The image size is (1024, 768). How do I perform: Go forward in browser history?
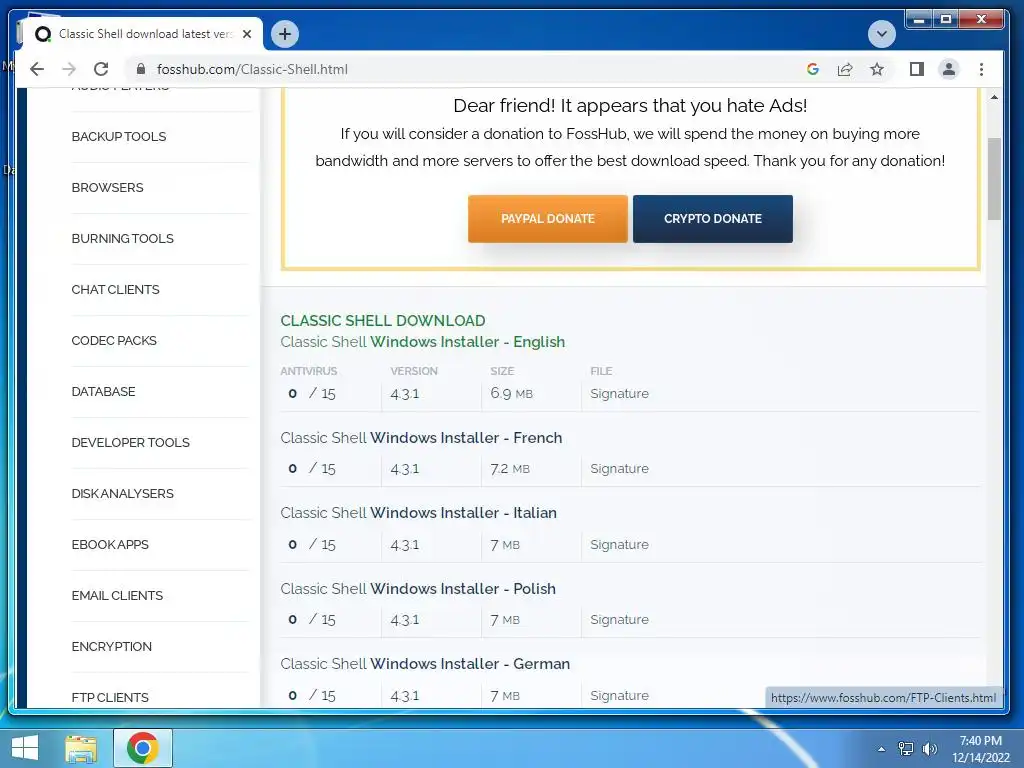(x=69, y=69)
